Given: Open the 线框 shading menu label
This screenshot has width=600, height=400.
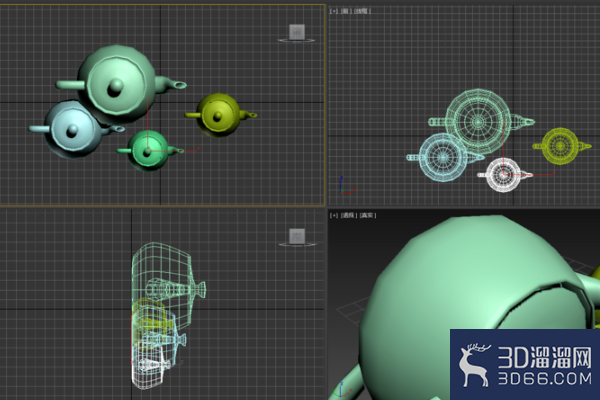Looking at the screenshot, I should [362, 11].
